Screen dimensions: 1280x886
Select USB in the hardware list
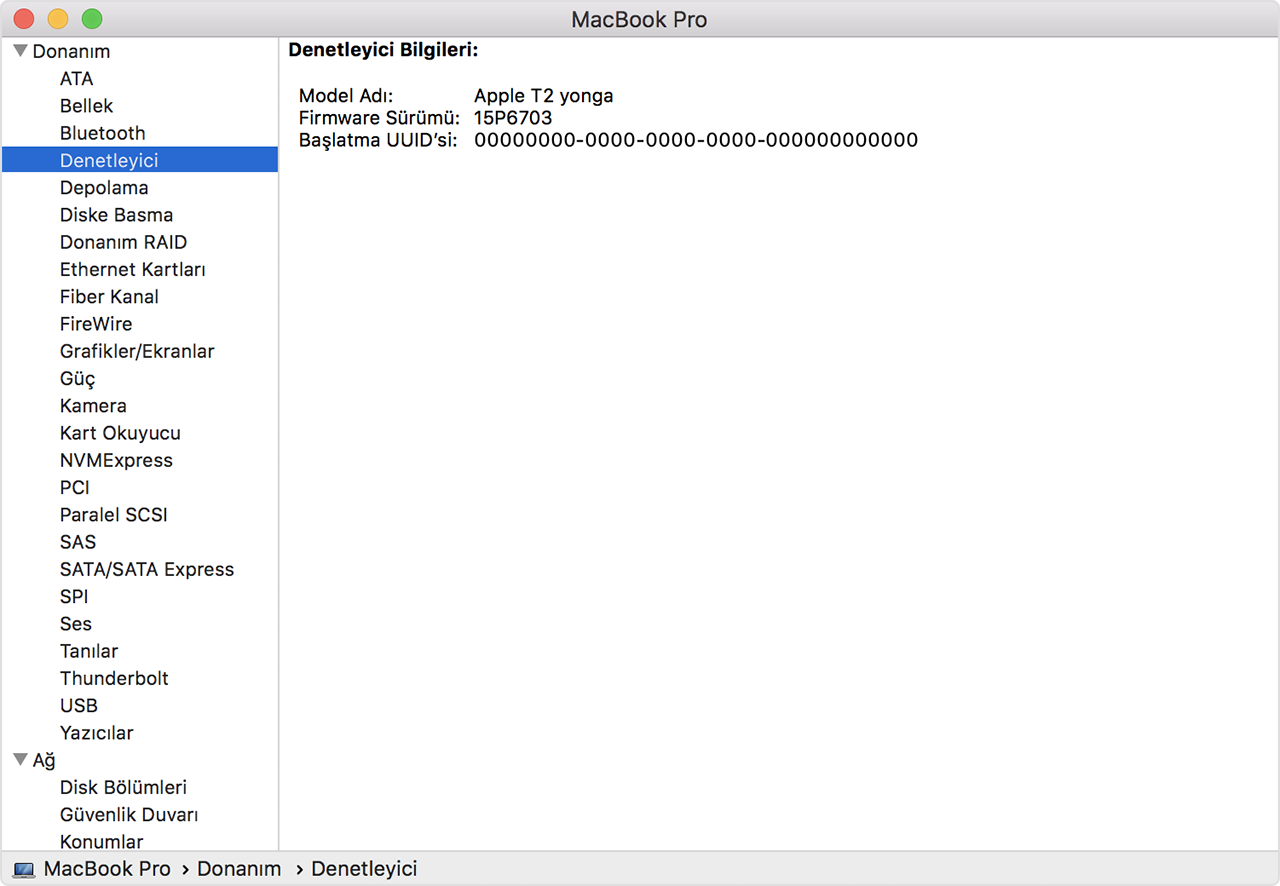tap(79, 705)
